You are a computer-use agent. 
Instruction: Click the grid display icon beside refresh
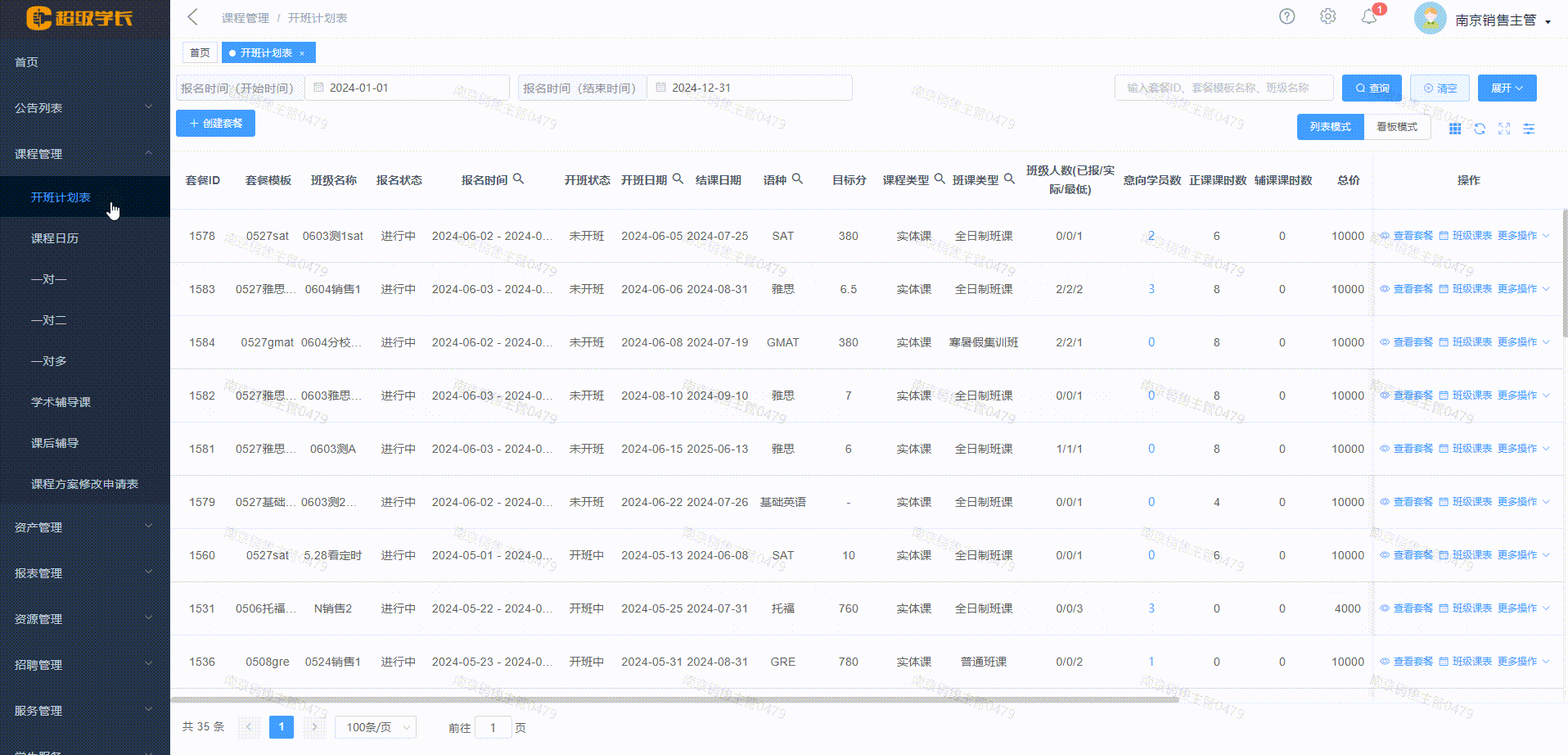tap(1455, 129)
